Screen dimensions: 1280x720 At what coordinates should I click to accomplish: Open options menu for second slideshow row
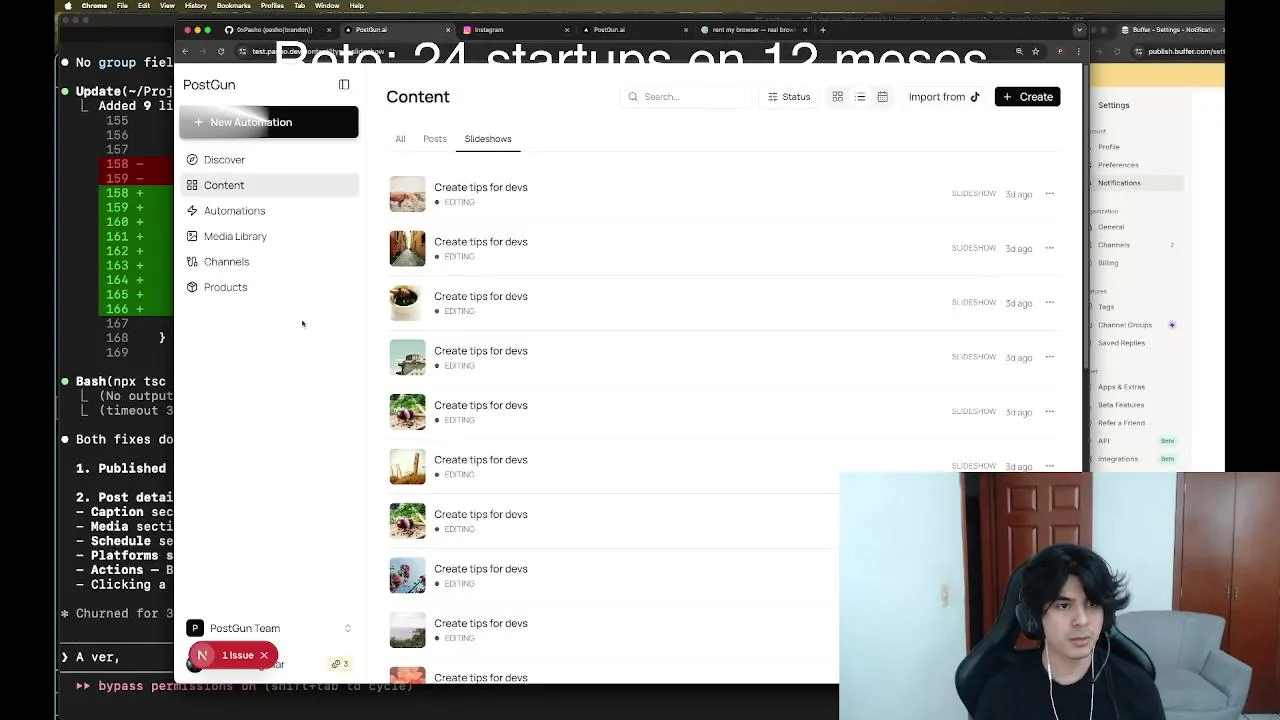1049,248
